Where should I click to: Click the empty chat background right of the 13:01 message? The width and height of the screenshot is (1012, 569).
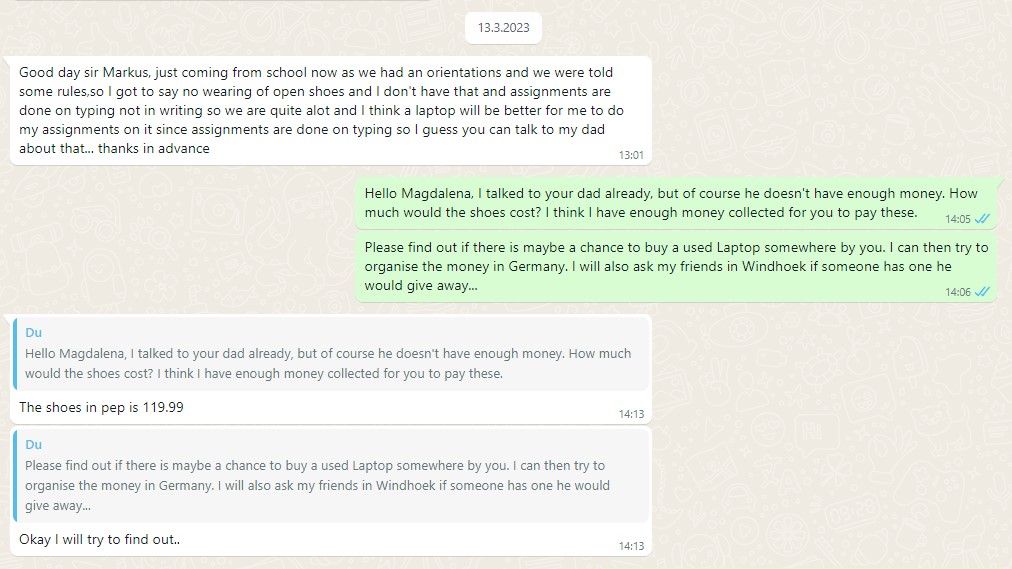[x=830, y=110]
